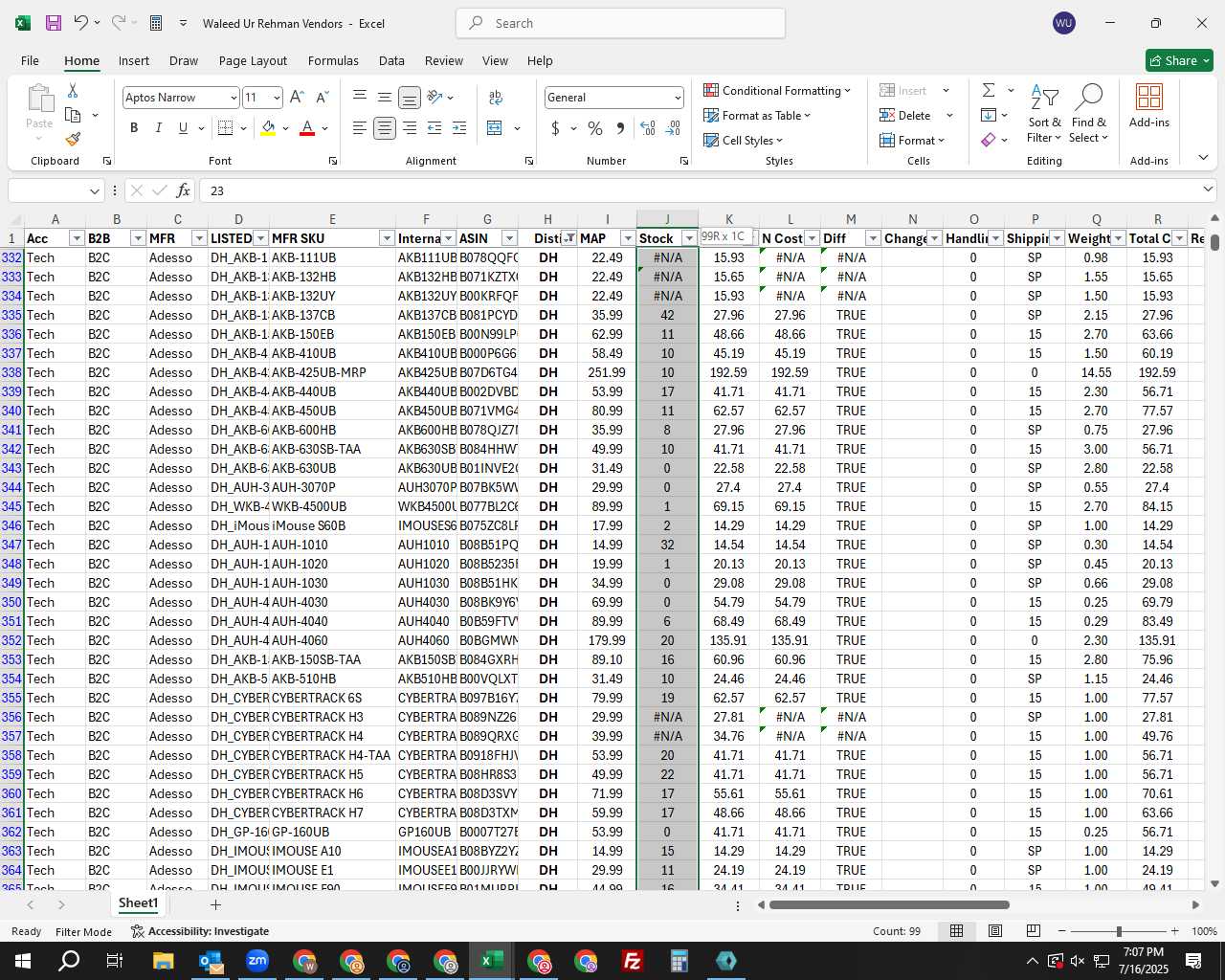Switch to the Data tab
The image size is (1225, 980).
(x=391, y=60)
